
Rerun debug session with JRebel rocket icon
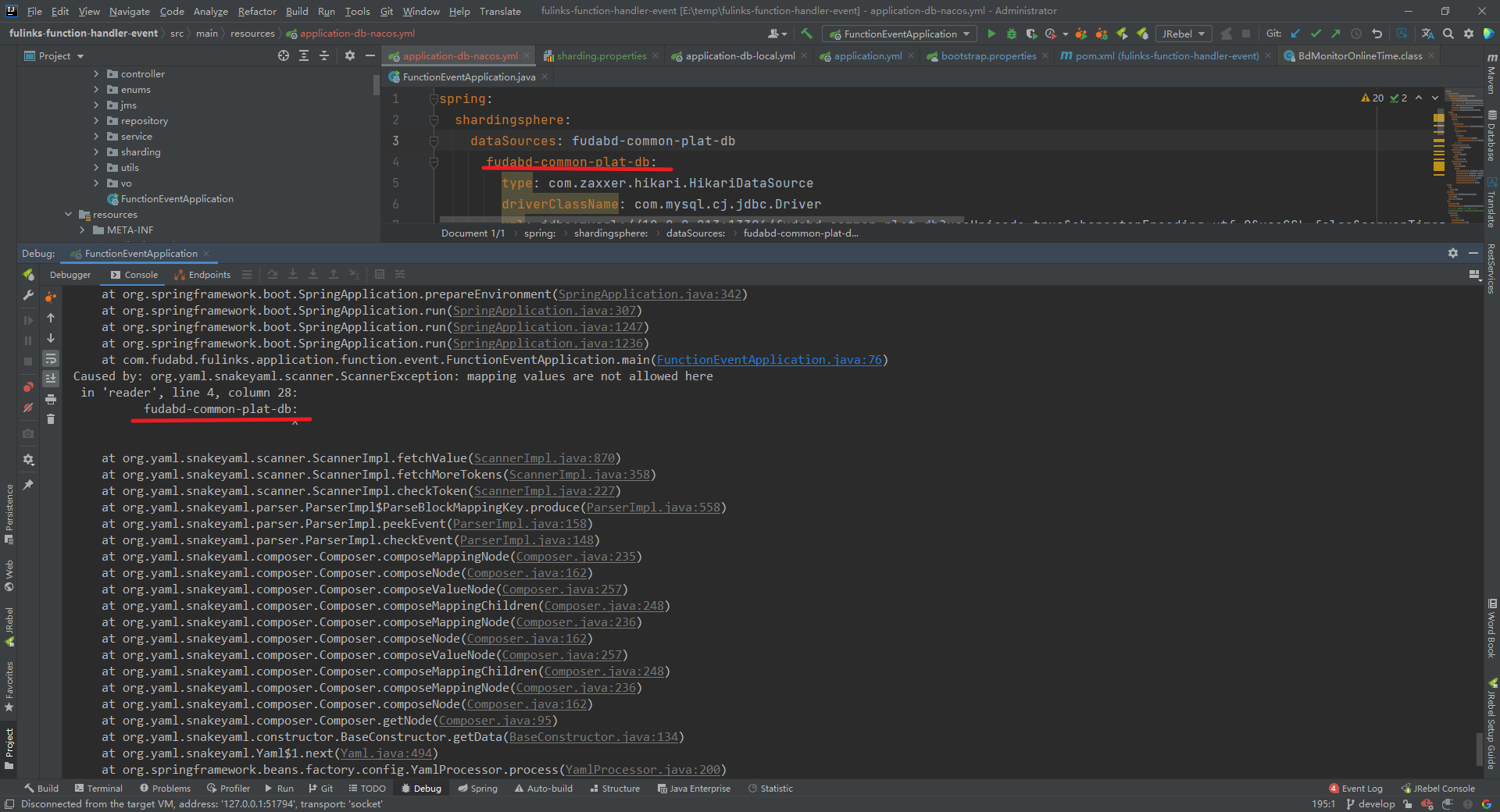[29, 275]
